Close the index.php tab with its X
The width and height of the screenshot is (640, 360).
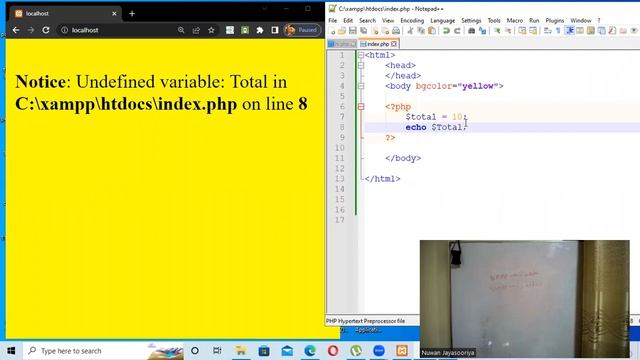pos(393,44)
